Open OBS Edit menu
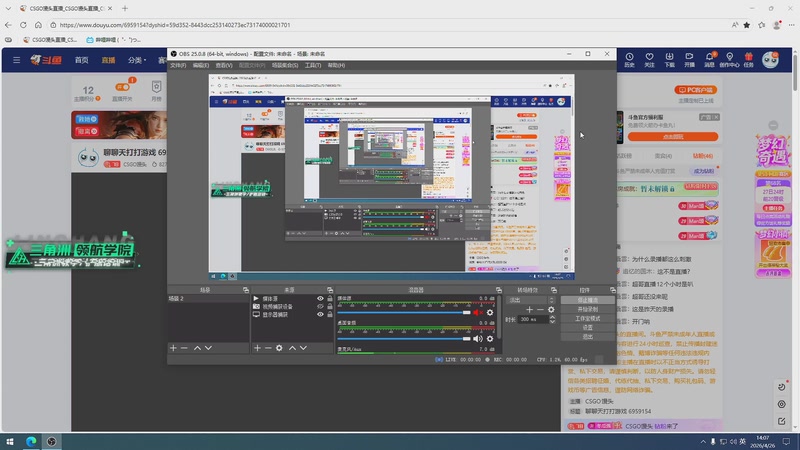Viewport: 800px width, 450px height. click(201, 65)
